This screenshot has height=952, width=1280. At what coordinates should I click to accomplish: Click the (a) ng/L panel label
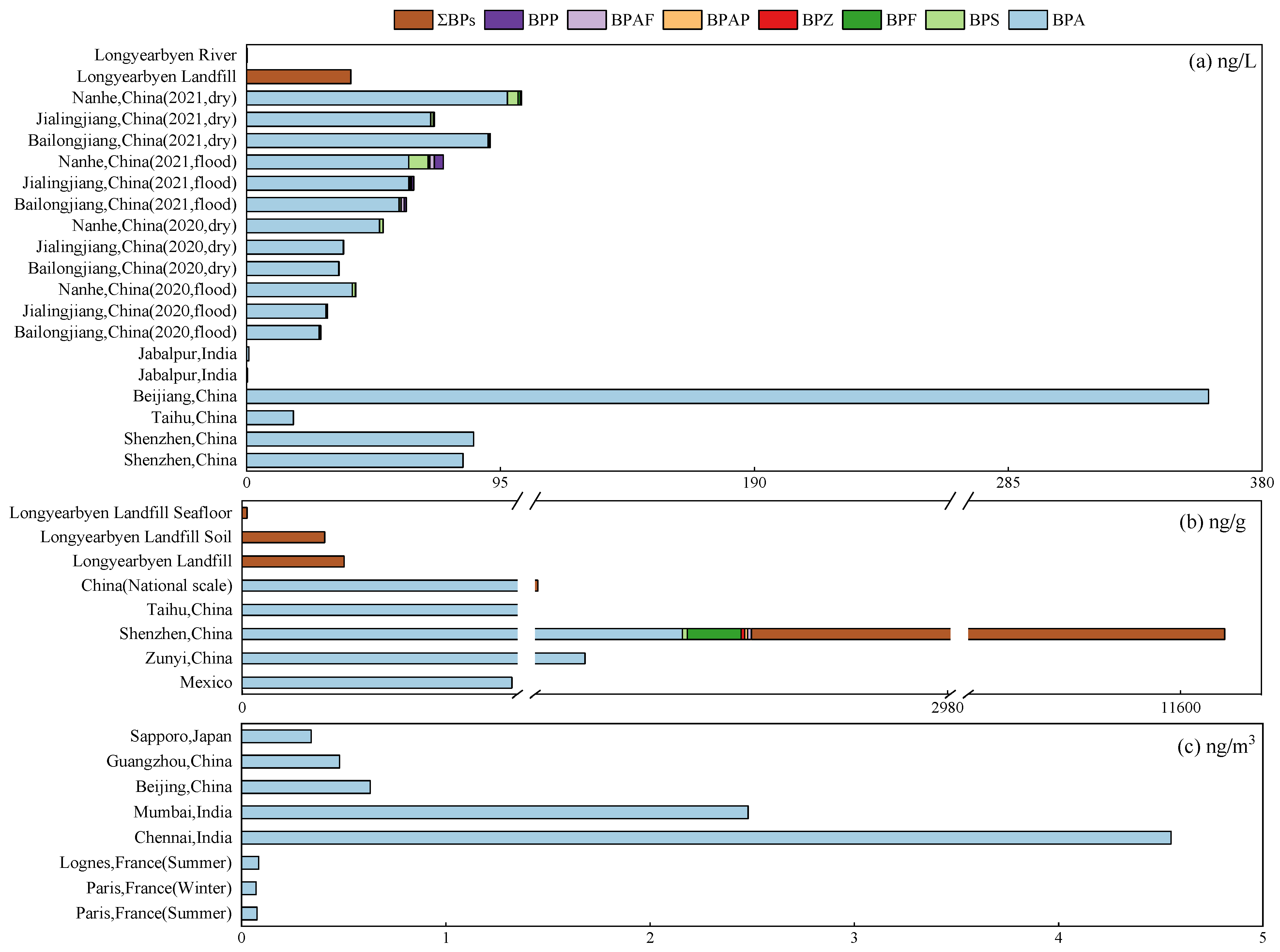pos(1222,61)
